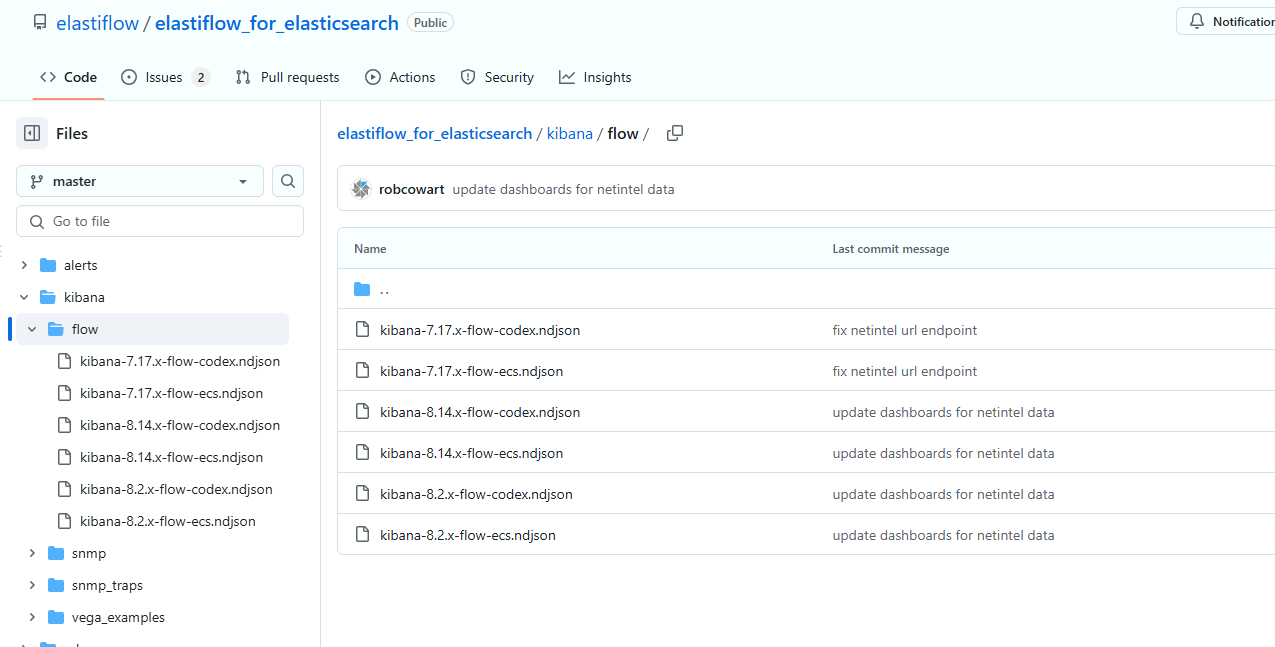This screenshot has height=647, width=1275.
Task: Open kibana-7.17.x-flow-ecs.ndjson in the file tree
Action: coord(172,393)
